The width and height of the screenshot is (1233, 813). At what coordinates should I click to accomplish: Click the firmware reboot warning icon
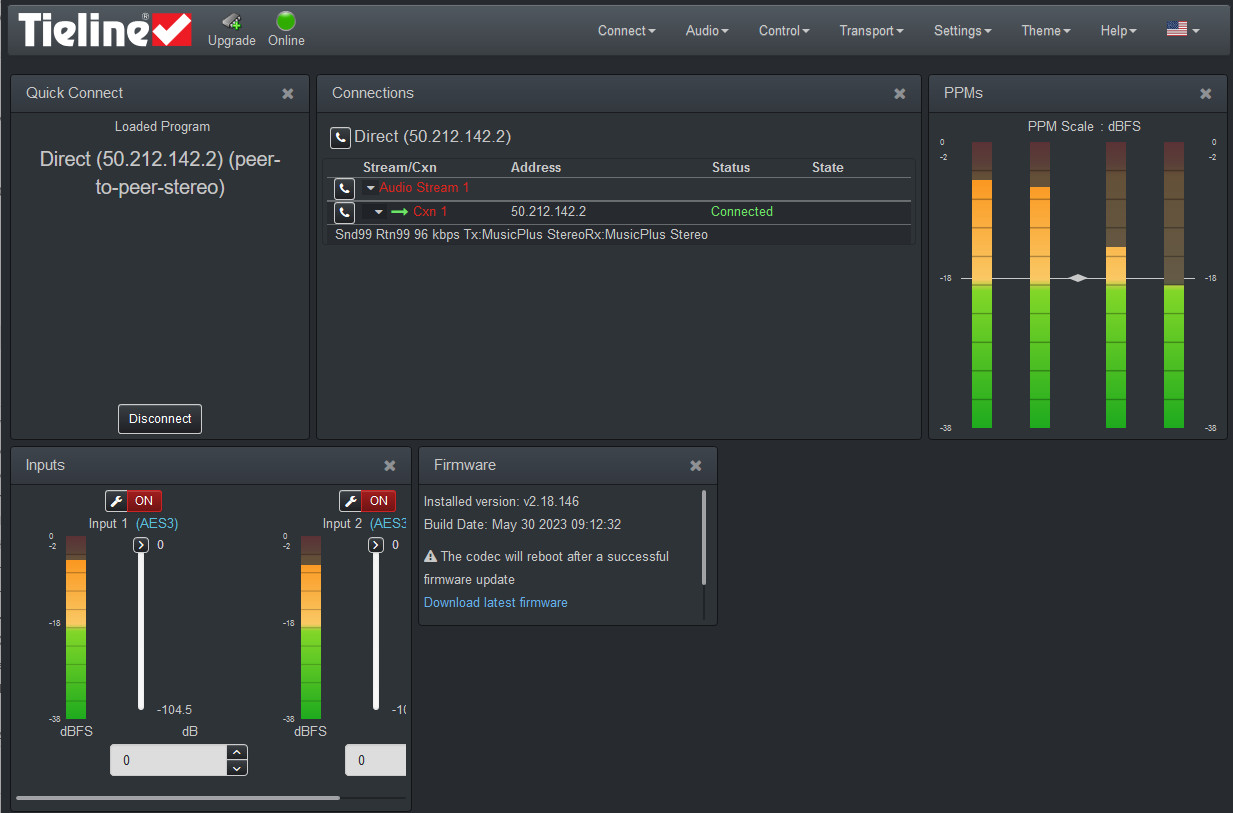[x=430, y=556]
